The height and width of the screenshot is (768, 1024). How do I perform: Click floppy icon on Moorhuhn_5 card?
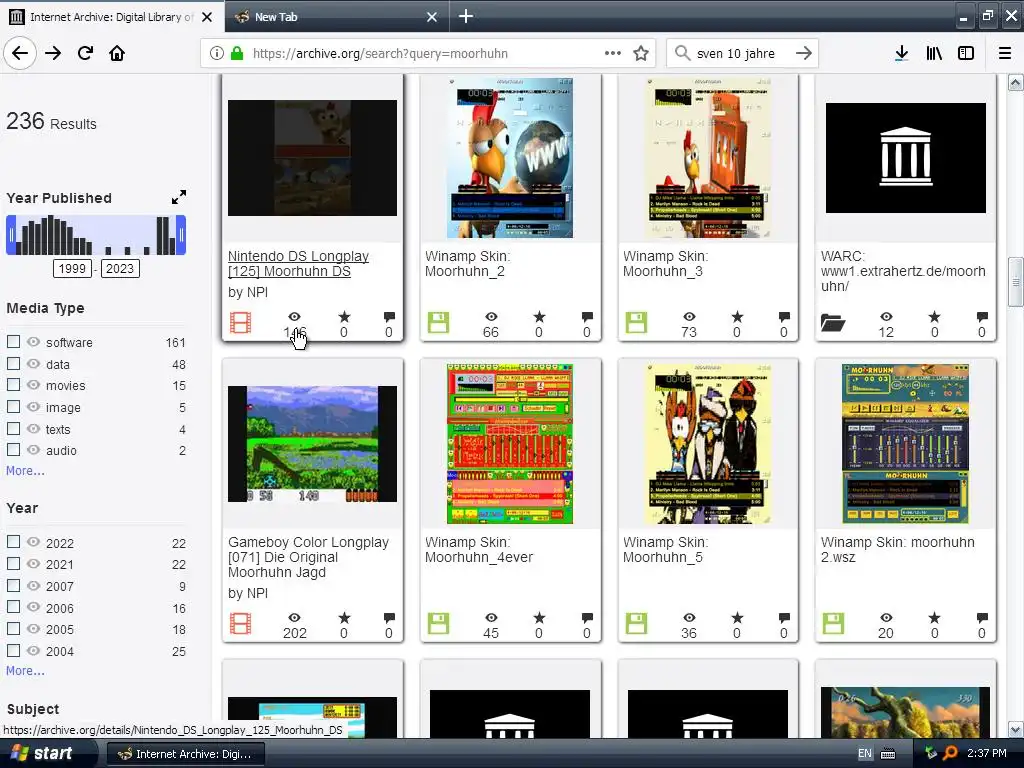click(636, 623)
